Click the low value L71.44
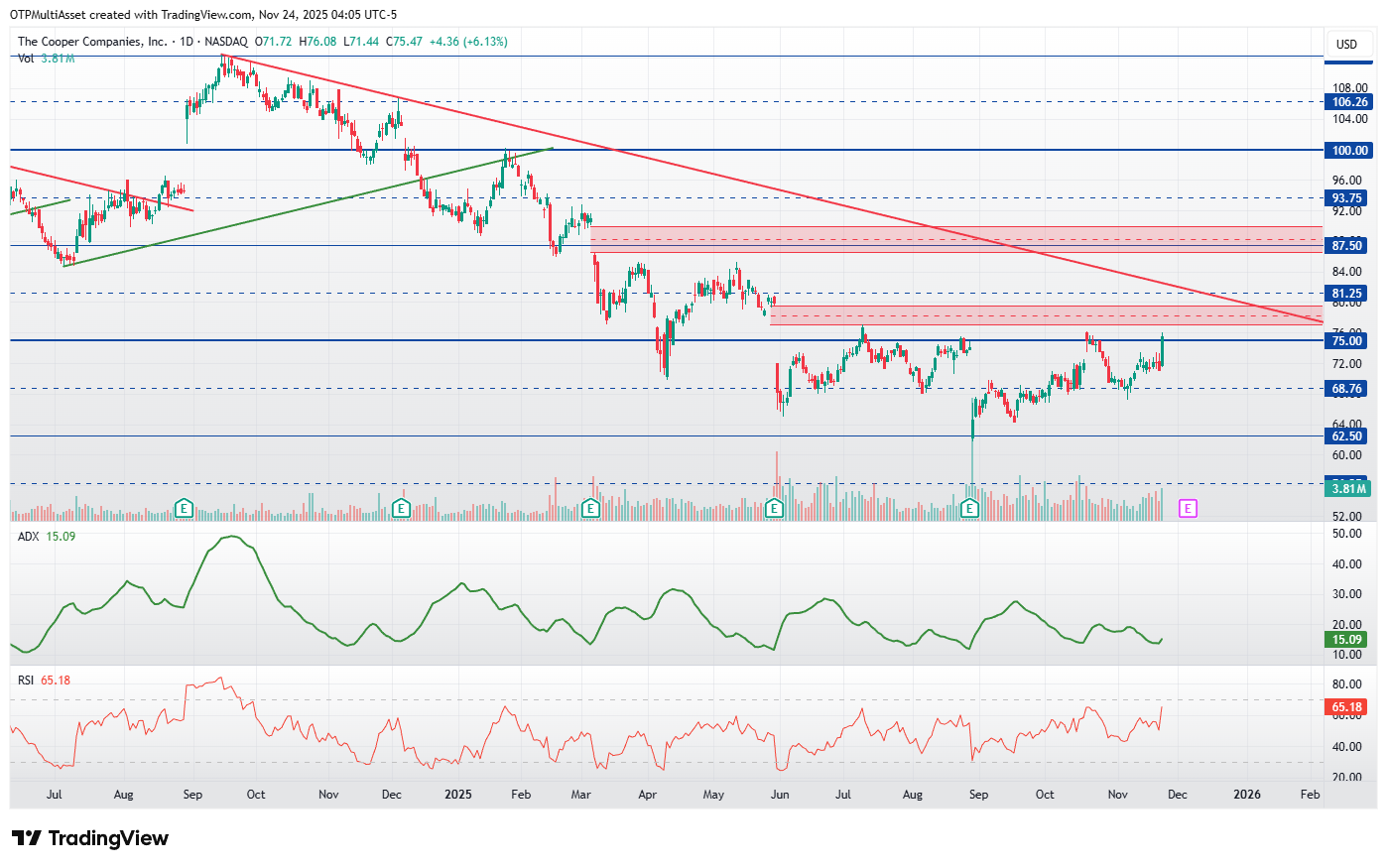The image size is (1387, 868). pos(361,42)
